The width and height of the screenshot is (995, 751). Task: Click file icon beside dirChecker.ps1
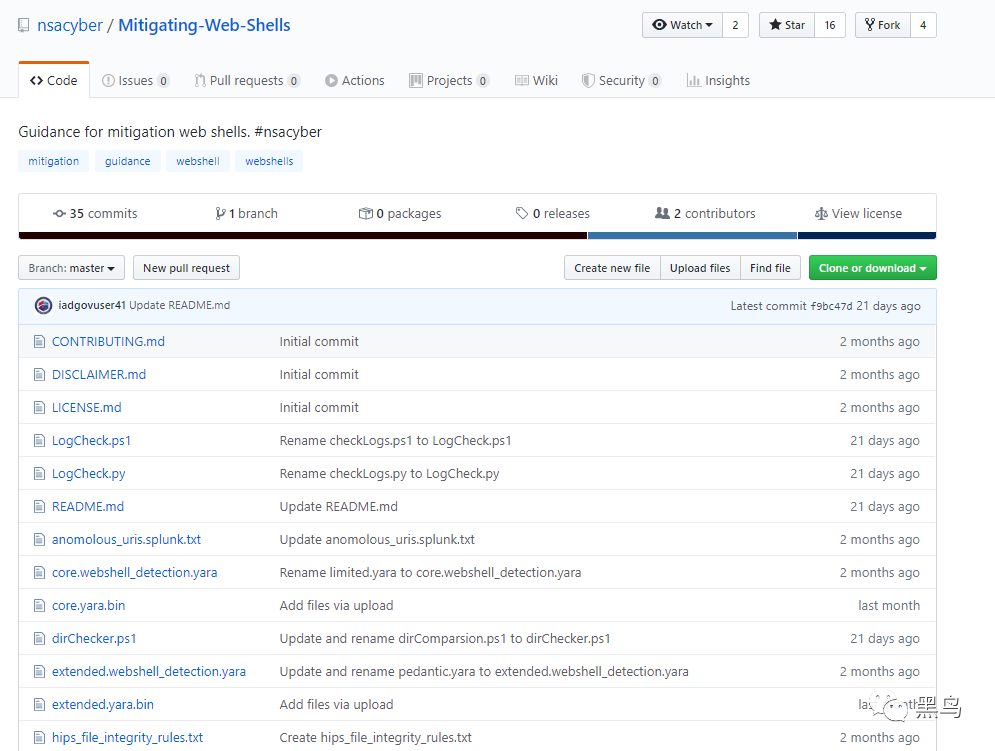click(39, 639)
